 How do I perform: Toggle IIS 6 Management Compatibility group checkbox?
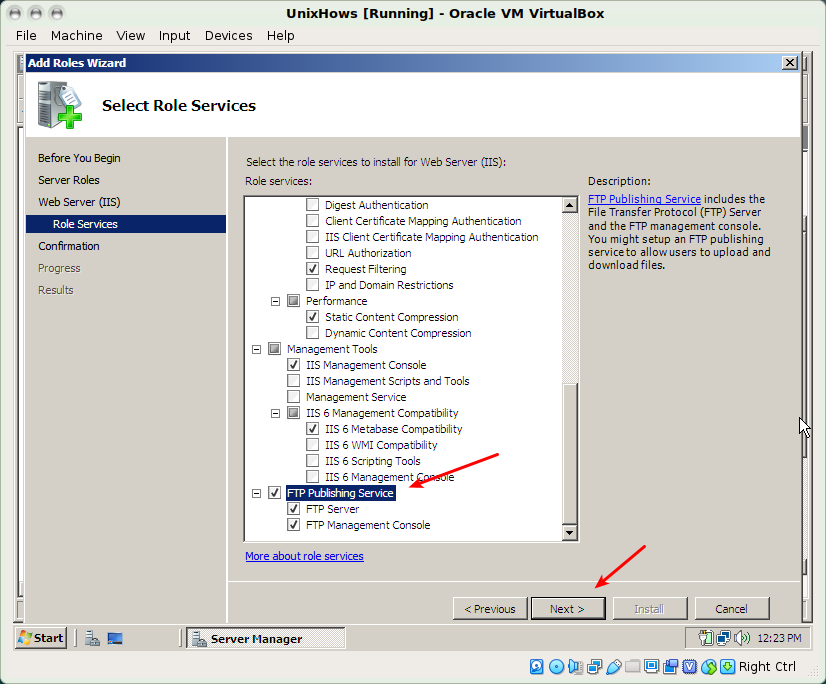[x=293, y=413]
